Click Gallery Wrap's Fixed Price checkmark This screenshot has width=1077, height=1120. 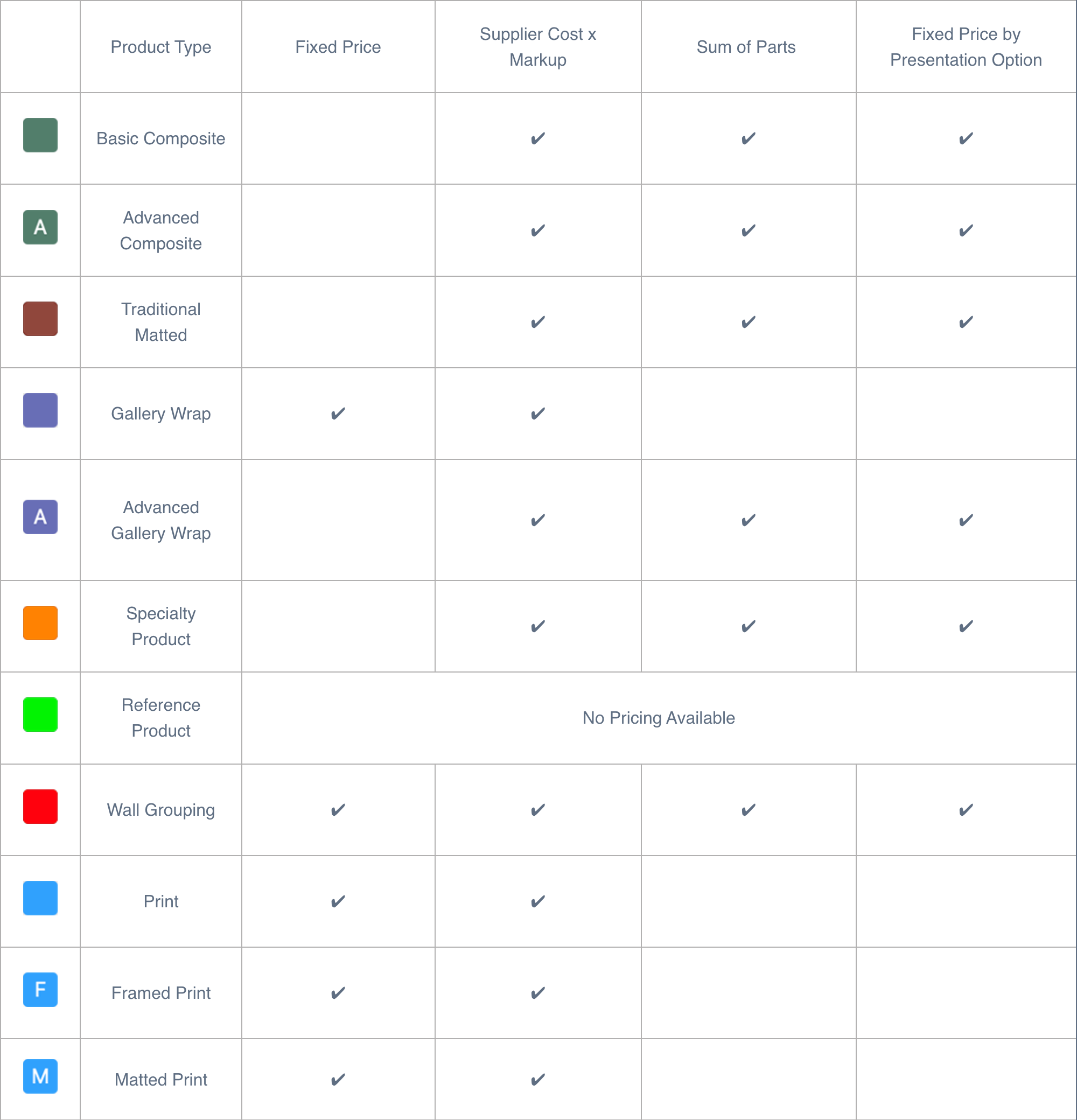coord(338,414)
